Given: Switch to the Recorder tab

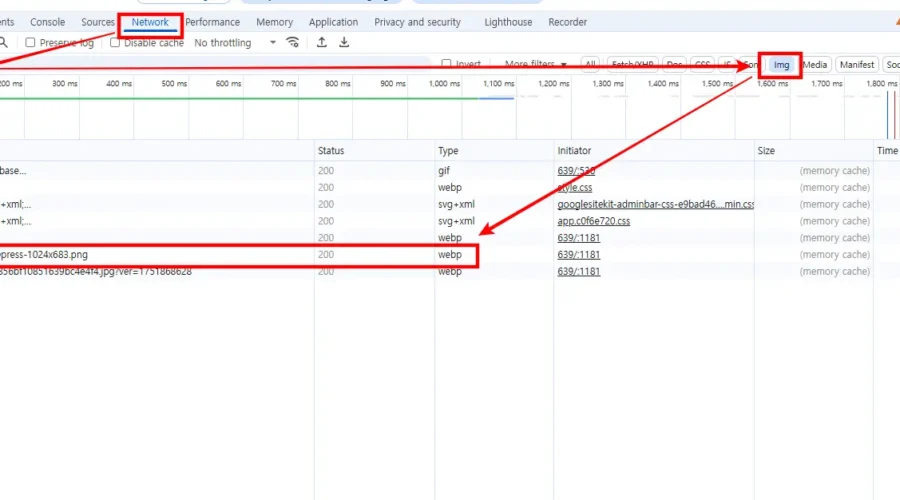Looking at the screenshot, I should [x=568, y=22].
